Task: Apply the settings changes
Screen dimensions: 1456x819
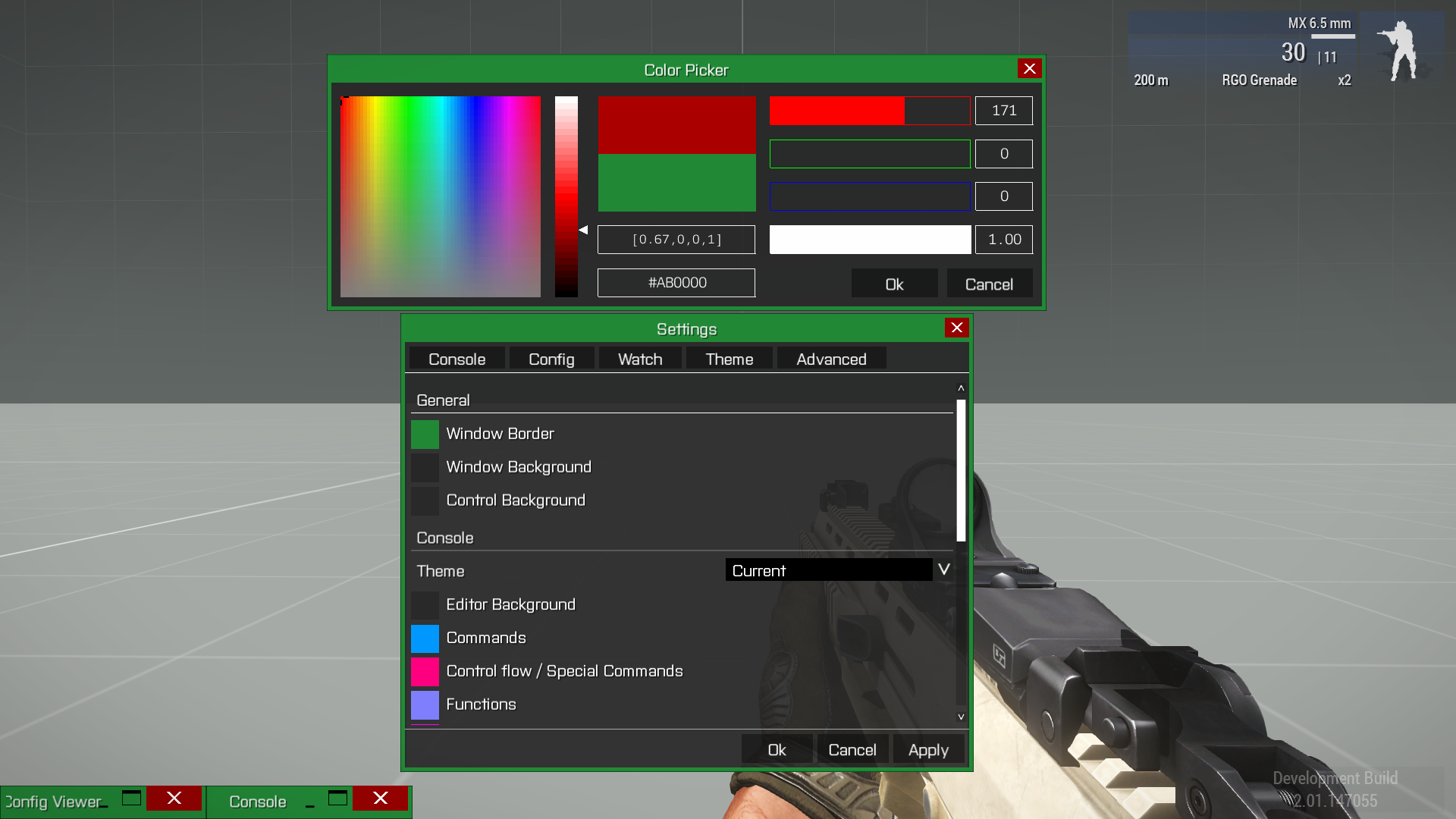Action: click(x=928, y=749)
